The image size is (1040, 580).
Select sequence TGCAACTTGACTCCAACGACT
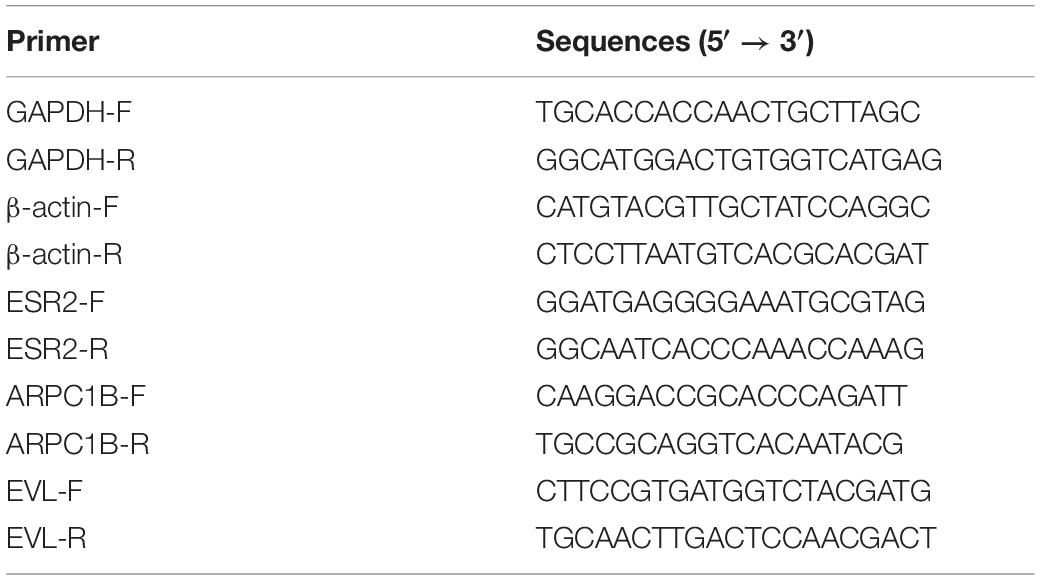point(736,538)
